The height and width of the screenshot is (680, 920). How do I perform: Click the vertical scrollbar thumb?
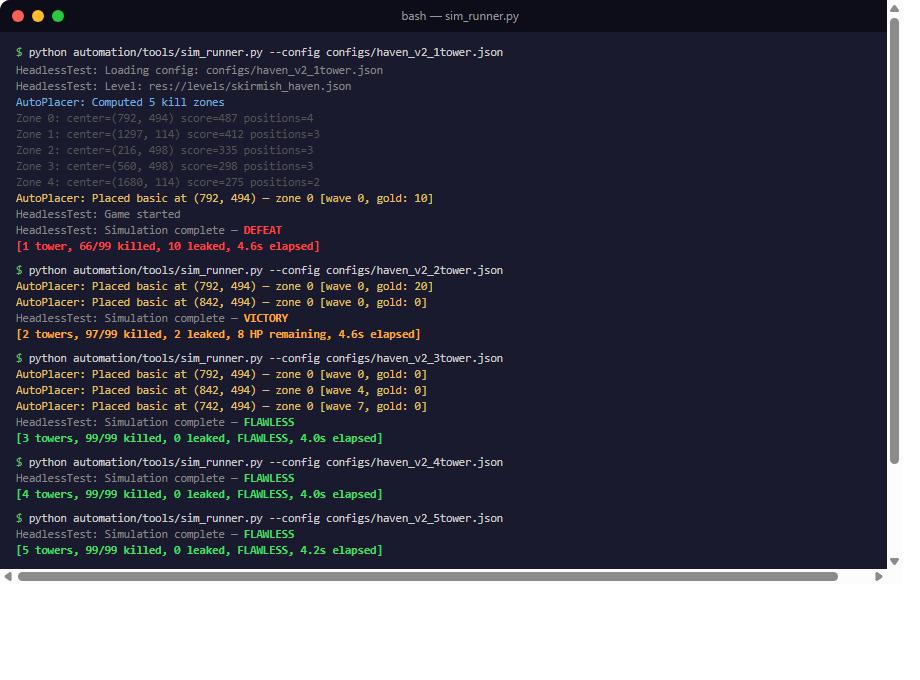pyautogui.click(x=894, y=241)
